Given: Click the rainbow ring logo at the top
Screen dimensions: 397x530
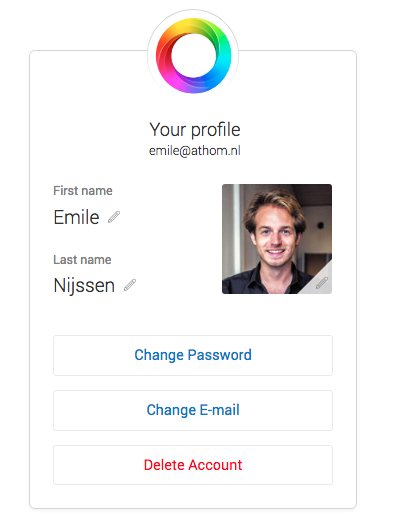Looking at the screenshot, I should pos(193,56).
